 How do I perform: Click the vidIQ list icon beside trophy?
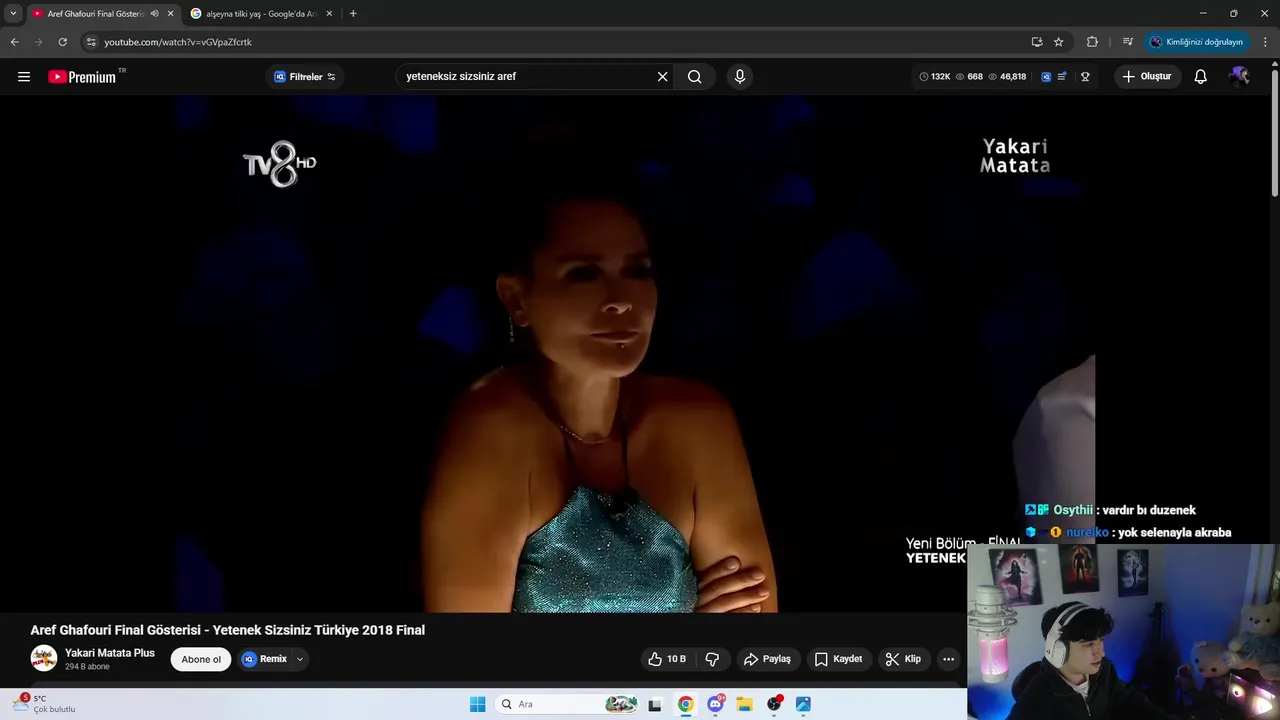click(x=1062, y=77)
